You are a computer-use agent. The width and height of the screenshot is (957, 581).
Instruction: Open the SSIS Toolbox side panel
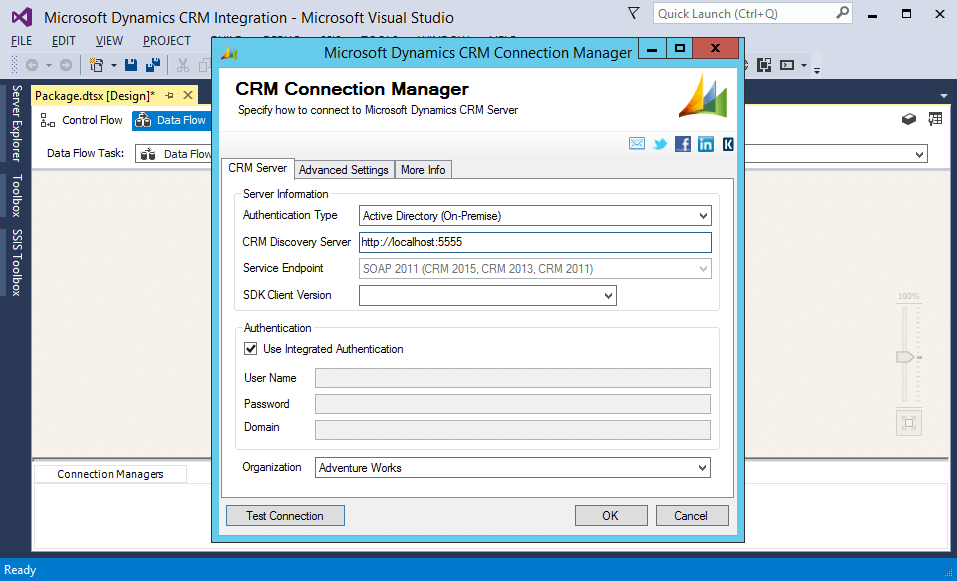16,262
